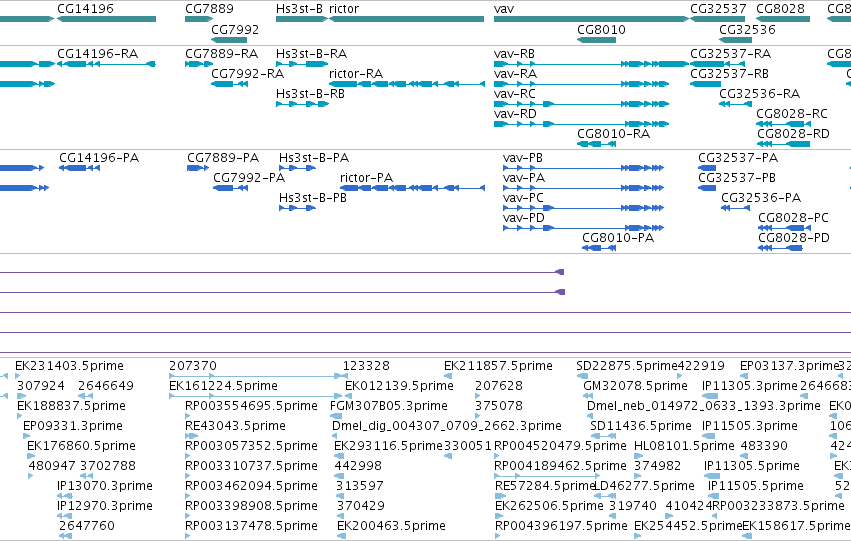
Task: Select EST EK161224.5prime
Action: pyautogui.click(x=224, y=386)
